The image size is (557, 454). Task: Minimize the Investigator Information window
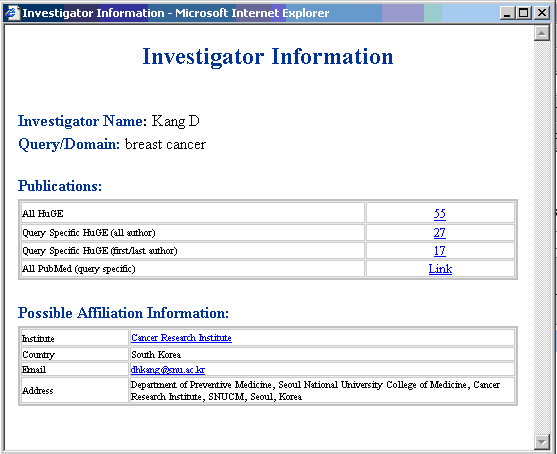point(507,13)
